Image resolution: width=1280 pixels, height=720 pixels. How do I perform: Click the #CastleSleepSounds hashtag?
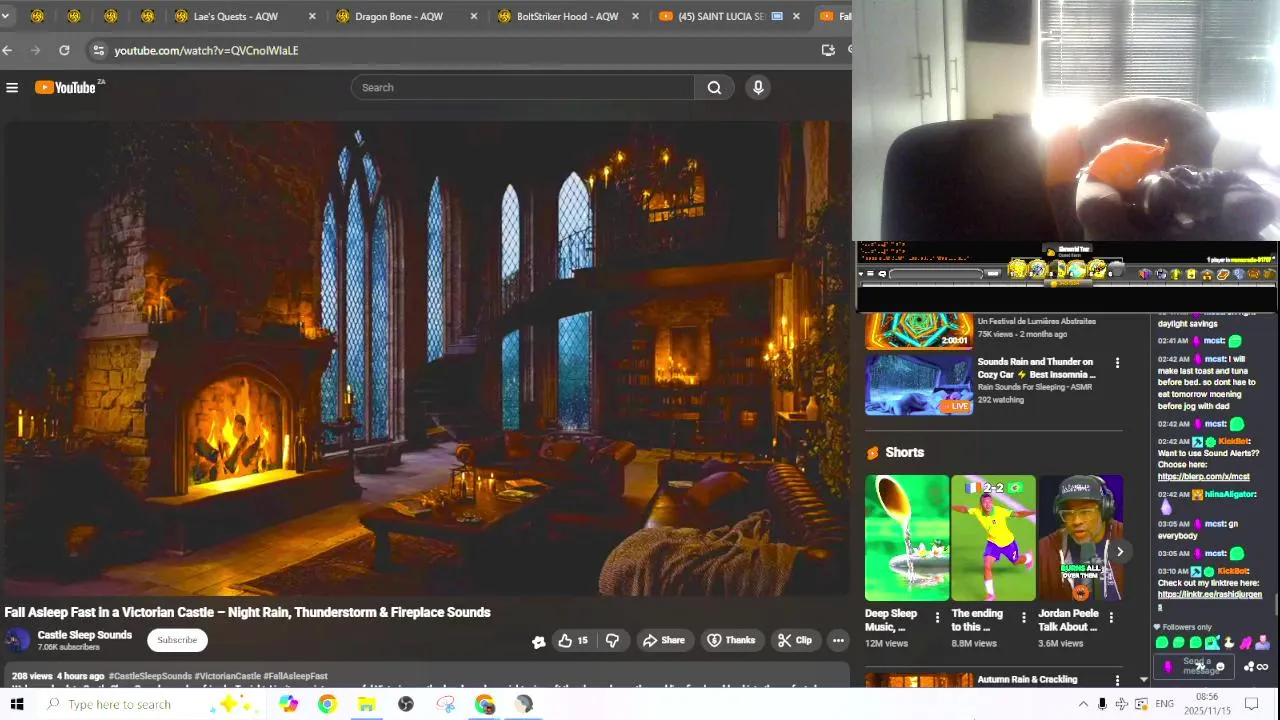coord(150,677)
